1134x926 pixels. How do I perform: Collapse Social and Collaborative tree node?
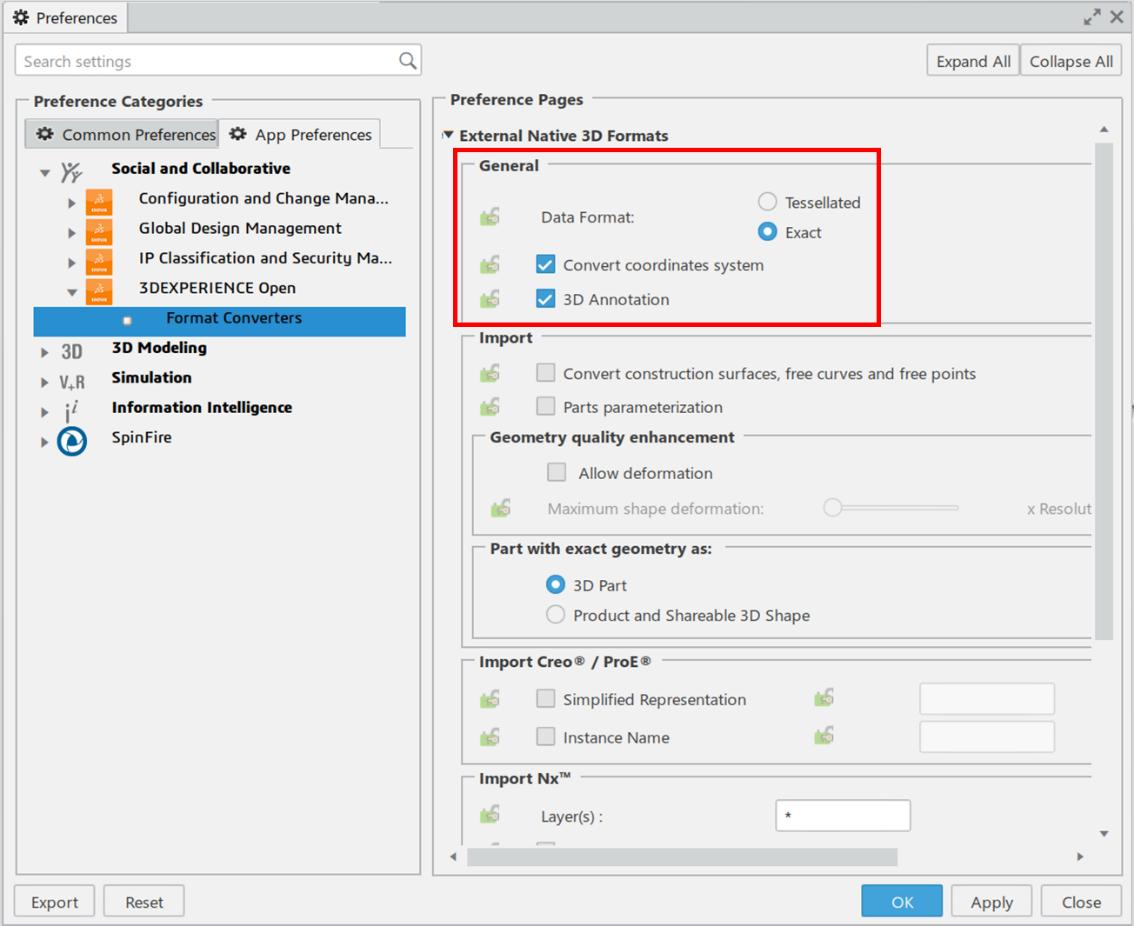pos(45,173)
